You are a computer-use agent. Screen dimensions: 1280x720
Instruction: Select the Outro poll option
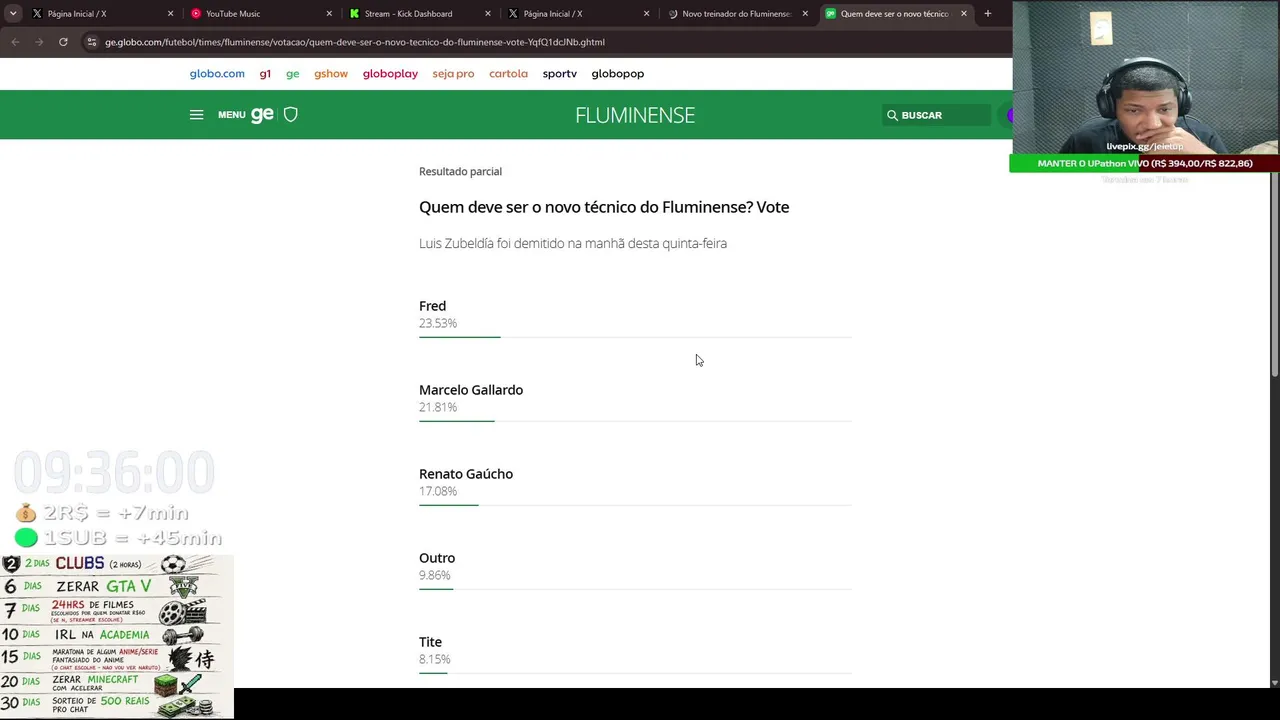click(x=437, y=558)
